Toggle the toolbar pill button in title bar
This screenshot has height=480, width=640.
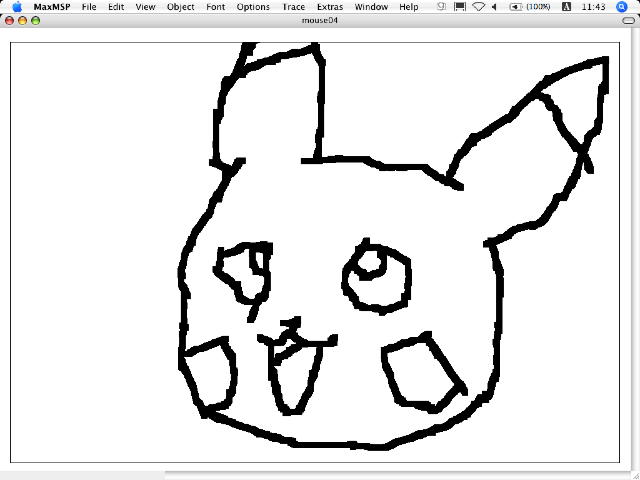pos(627,20)
